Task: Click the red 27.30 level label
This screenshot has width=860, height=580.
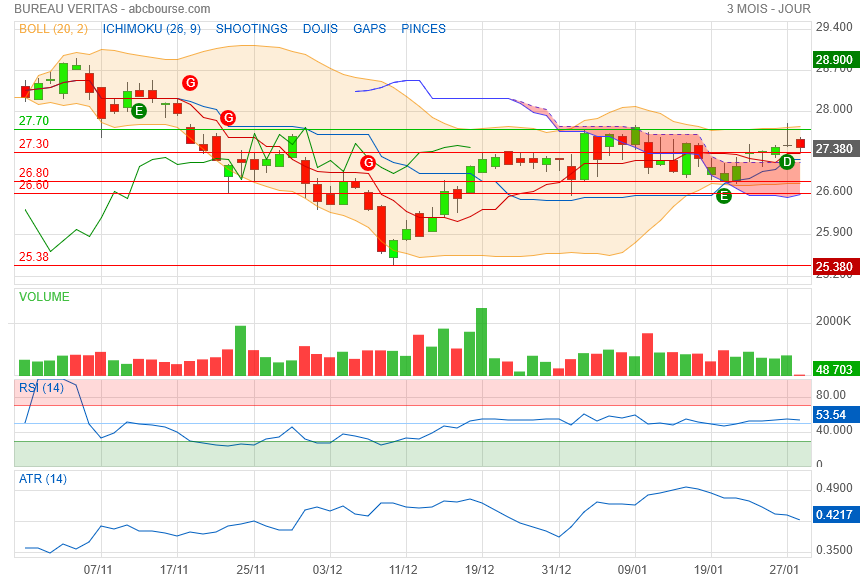Action: (x=34, y=144)
